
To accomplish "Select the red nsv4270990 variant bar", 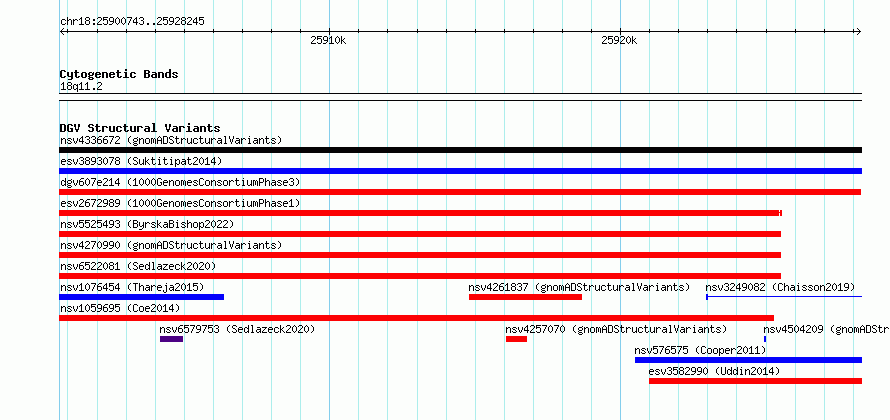I will pyautogui.click(x=420, y=255).
